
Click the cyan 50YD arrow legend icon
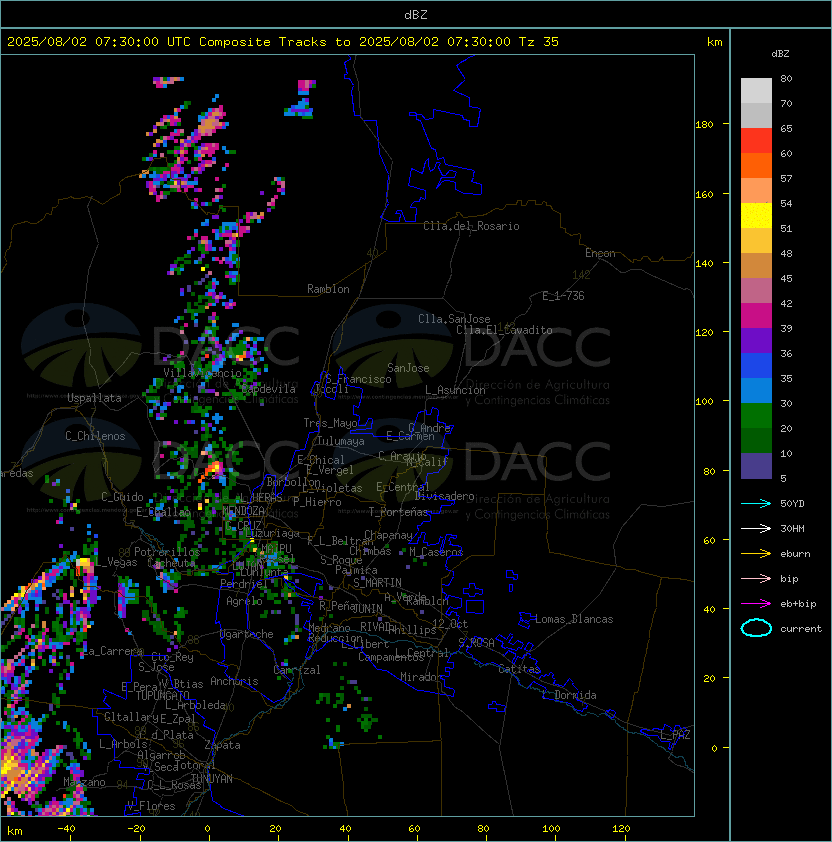click(x=756, y=503)
